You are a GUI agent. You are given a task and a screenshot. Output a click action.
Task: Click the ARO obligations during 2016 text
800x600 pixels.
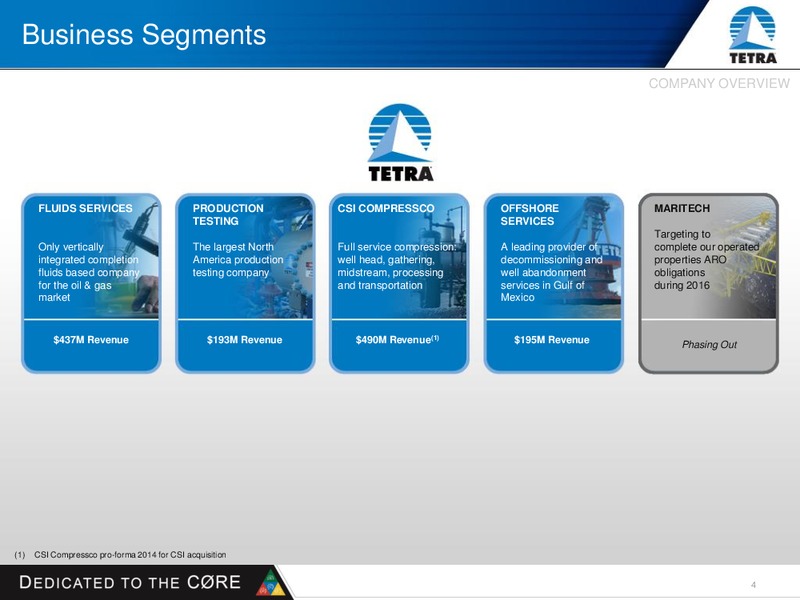(706, 260)
